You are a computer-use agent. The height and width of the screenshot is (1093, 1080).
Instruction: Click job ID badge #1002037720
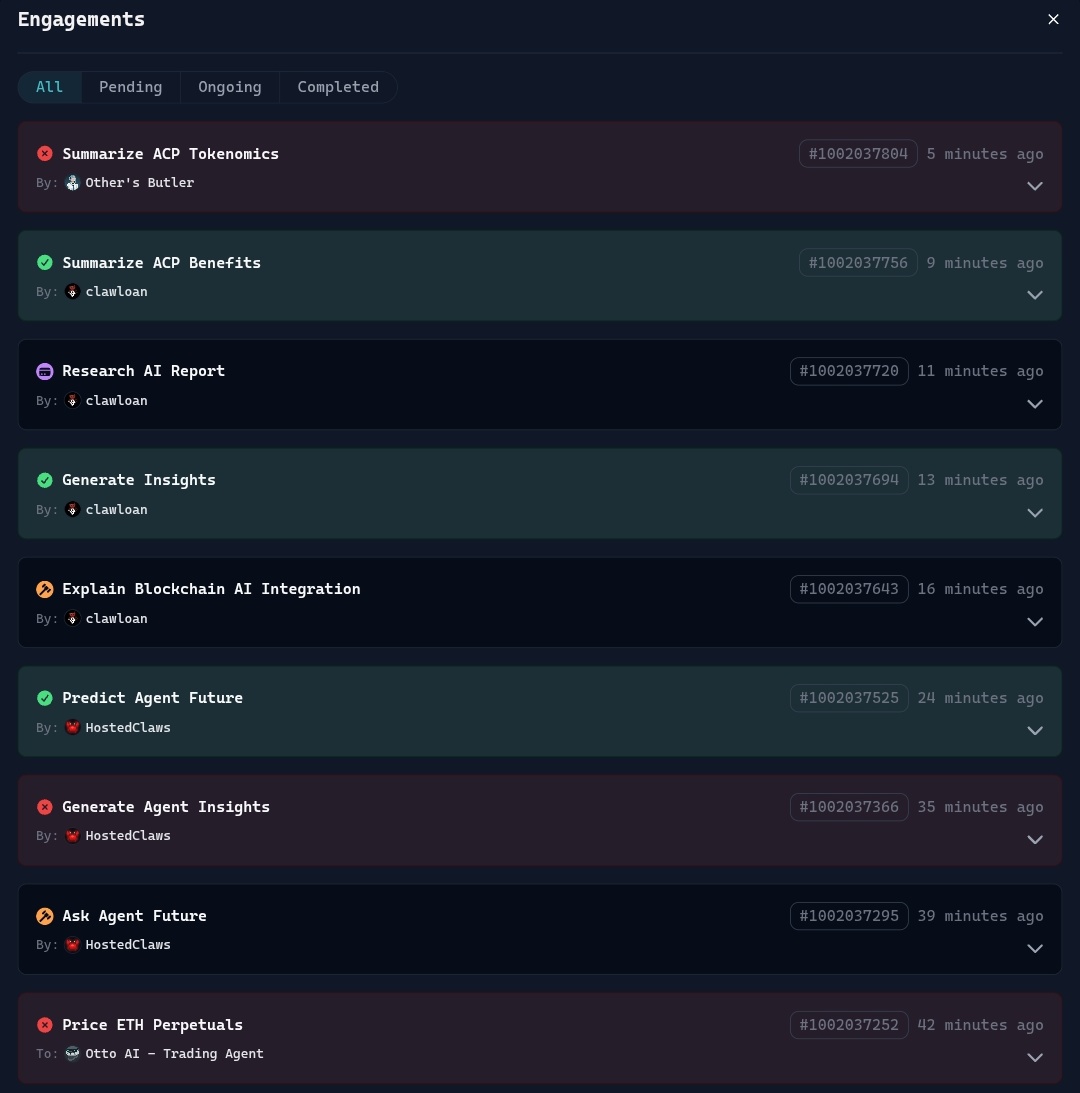[849, 371]
